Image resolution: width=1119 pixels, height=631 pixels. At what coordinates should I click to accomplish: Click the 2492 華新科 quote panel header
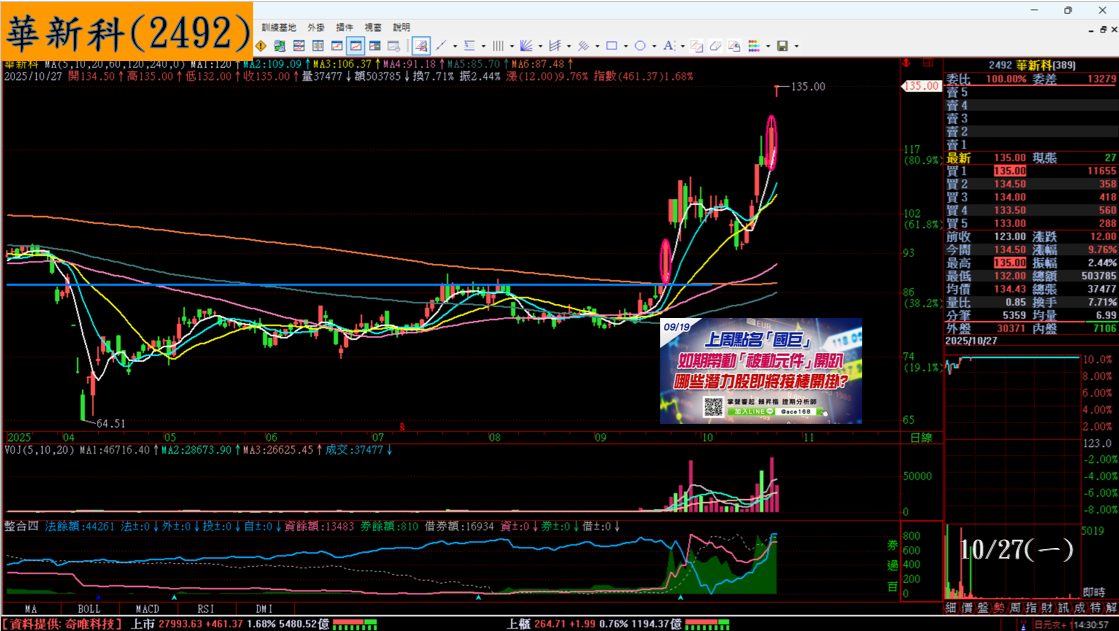point(1032,65)
